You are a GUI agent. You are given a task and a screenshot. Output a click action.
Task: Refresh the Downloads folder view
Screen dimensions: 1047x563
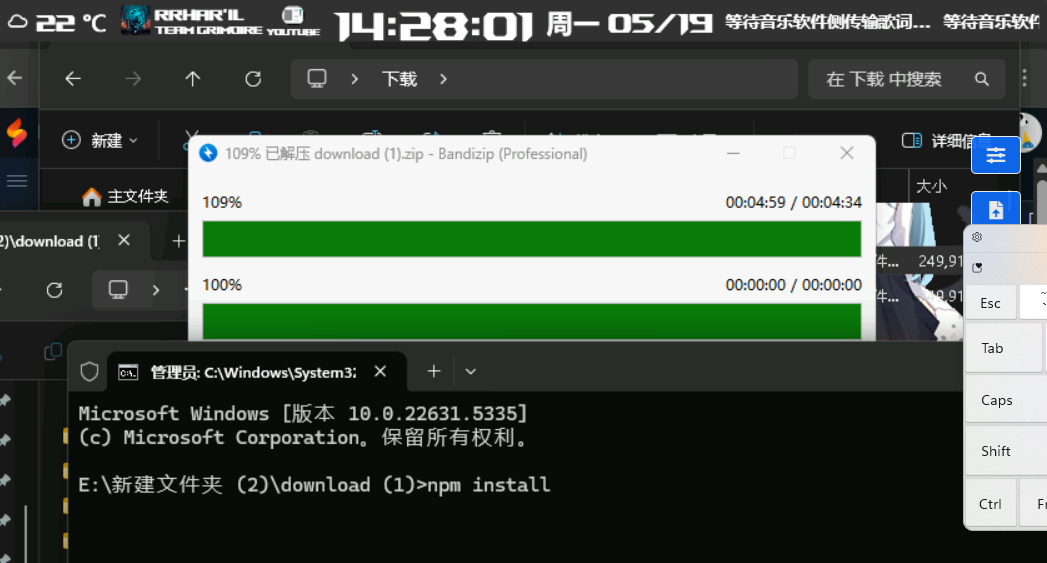253,79
